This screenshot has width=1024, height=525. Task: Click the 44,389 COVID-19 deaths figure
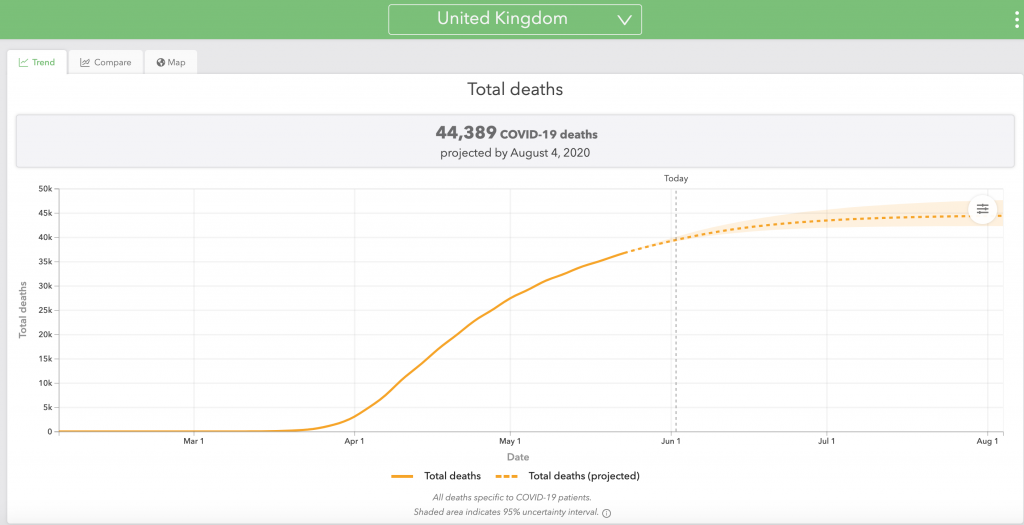(x=516, y=134)
